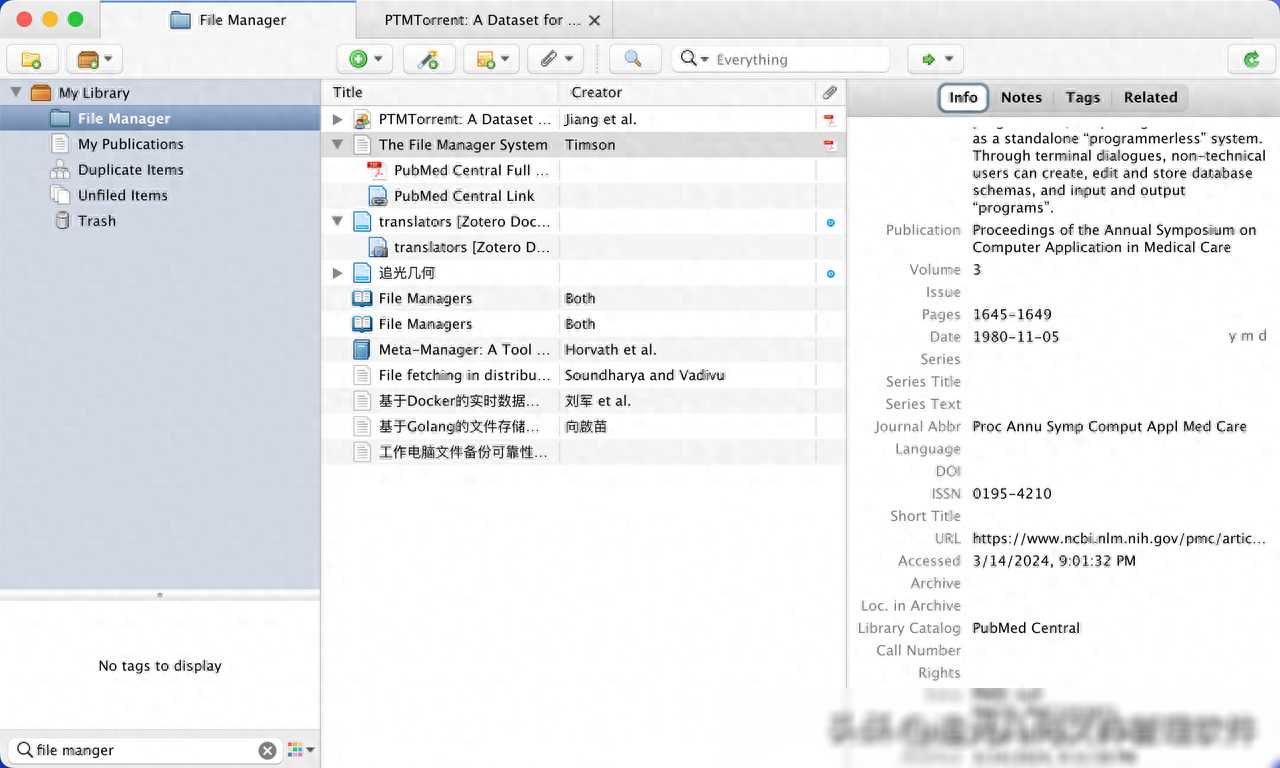Click blue dot in 追光几何 row
This screenshot has height=768, width=1280.
click(830, 273)
